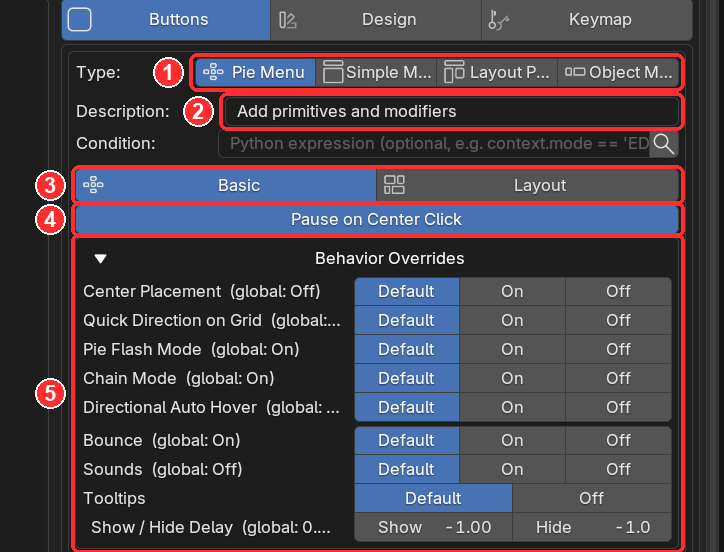Image resolution: width=724 pixels, height=552 pixels.
Task: Click the Pie Flash Mode (global: On) label
Action: (x=191, y=349)
